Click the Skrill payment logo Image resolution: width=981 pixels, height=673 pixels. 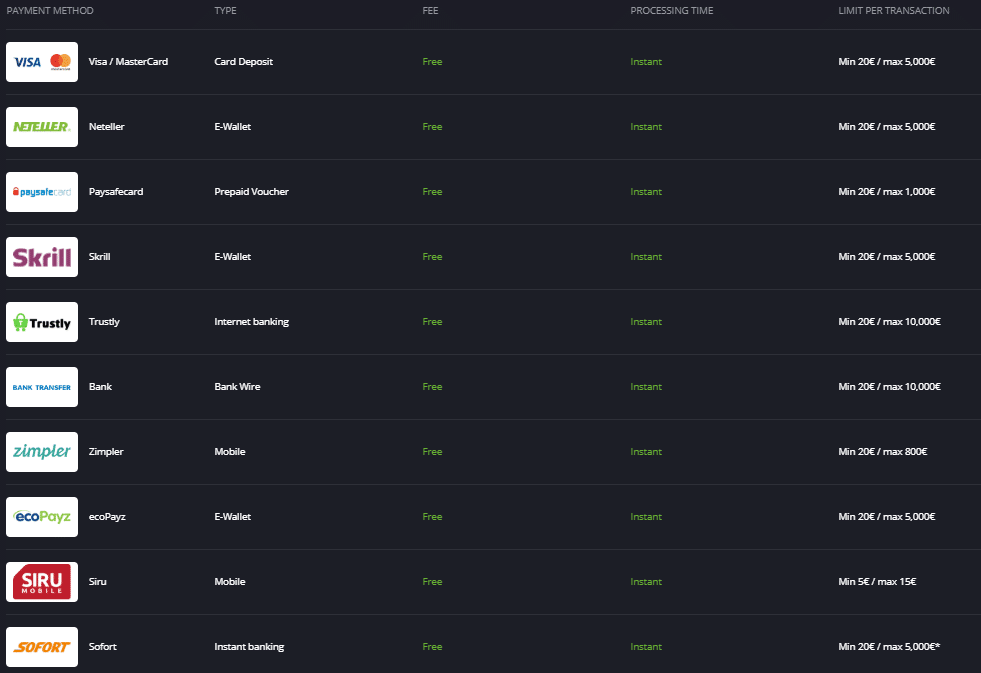point(42,257)
